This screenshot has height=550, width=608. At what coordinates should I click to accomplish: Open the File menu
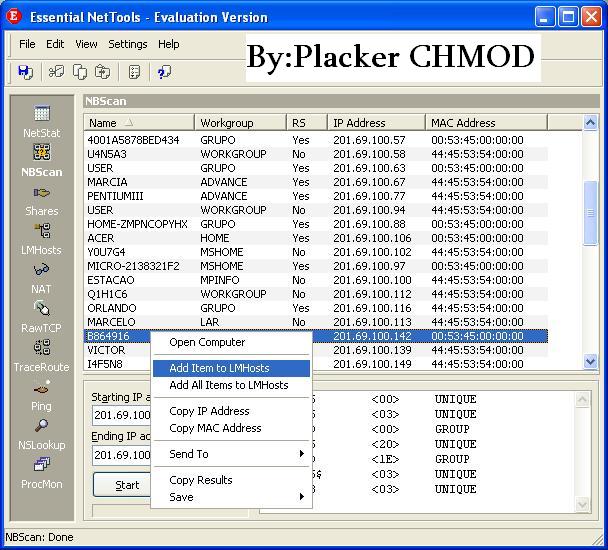coord(27,44)
